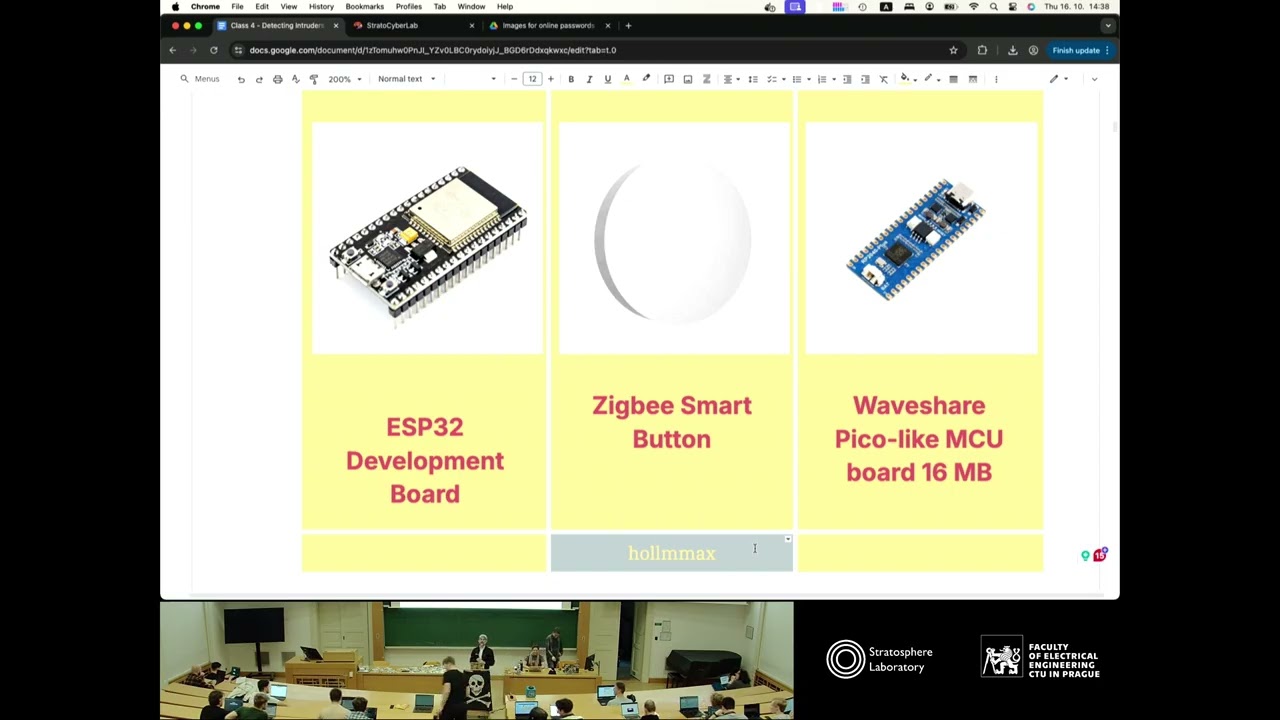Click the ESP32 Development Board image
Screen dimensions: 1280x720
427,238
